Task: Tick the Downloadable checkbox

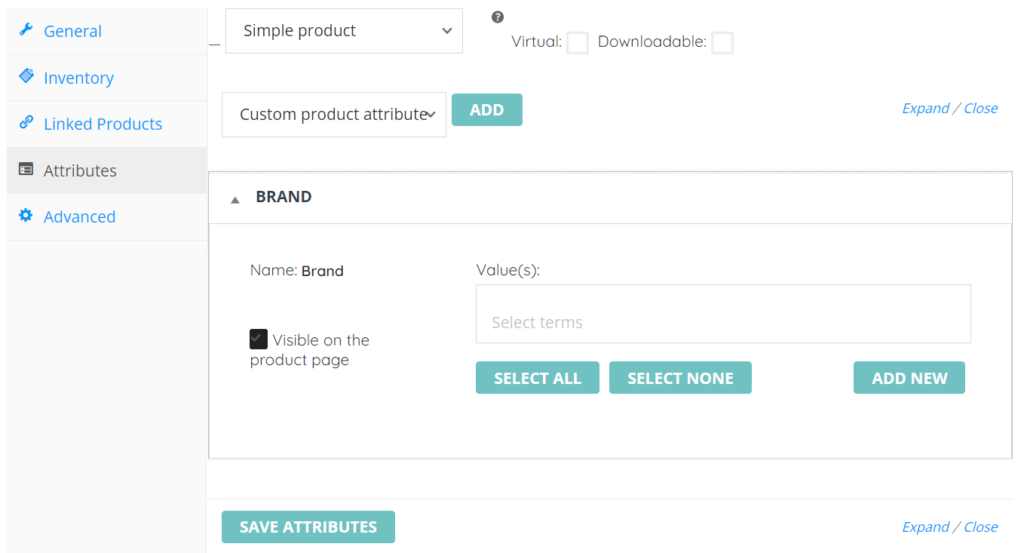Action: click(x=722, y=42)
